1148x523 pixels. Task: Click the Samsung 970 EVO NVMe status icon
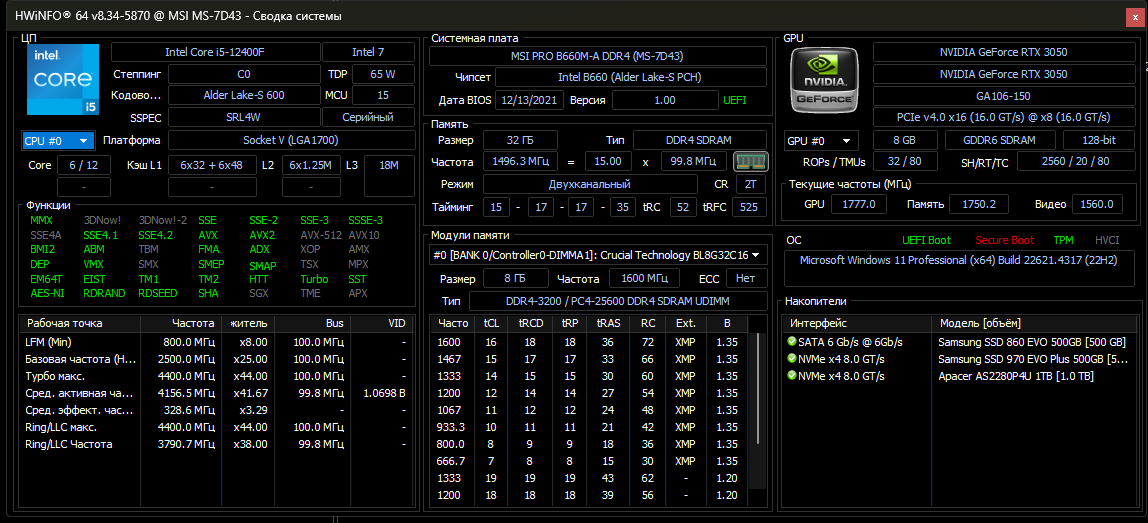tap(791, 359)
